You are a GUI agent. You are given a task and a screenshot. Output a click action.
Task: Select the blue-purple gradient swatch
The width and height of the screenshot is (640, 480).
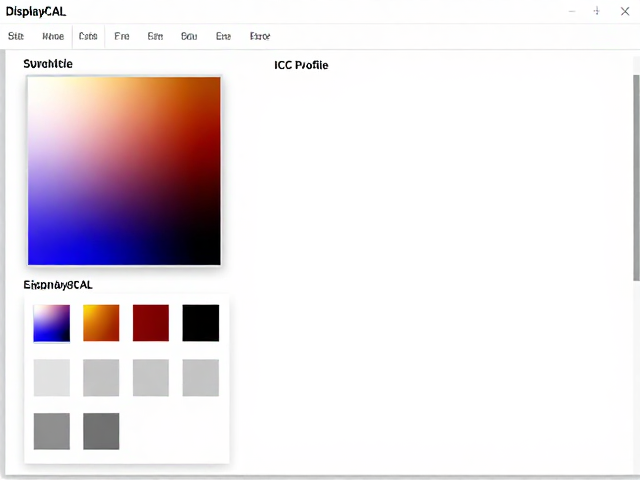point(51,323)
